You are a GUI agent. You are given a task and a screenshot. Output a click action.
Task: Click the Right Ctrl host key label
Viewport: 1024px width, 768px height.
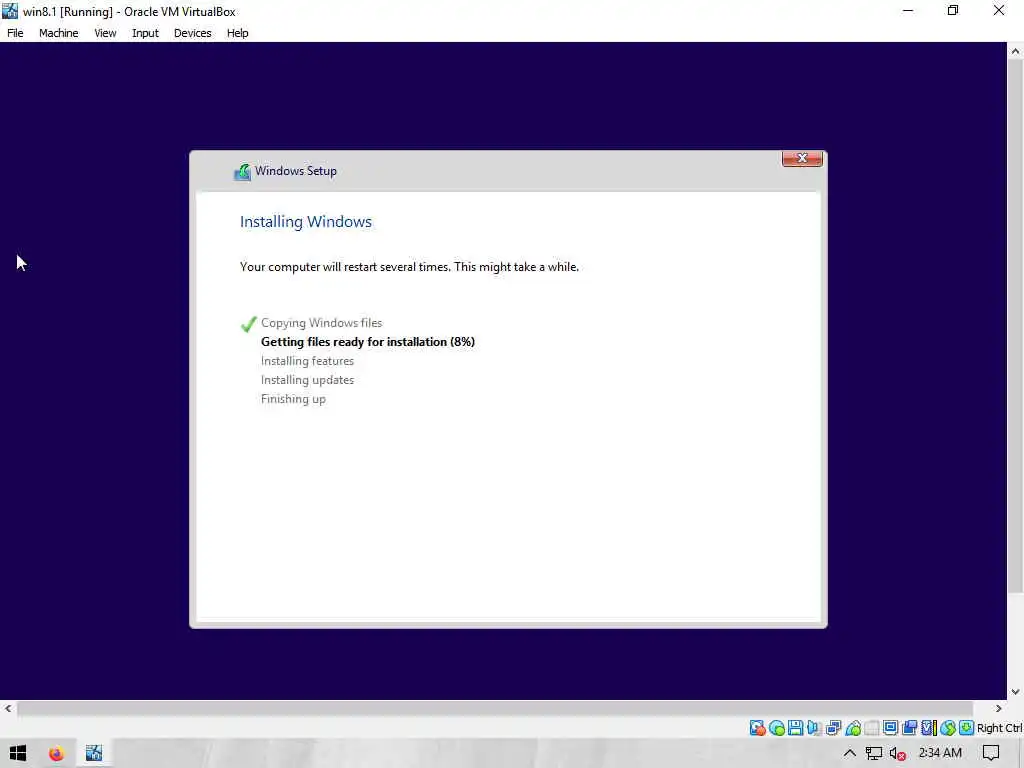[1000, 728]
